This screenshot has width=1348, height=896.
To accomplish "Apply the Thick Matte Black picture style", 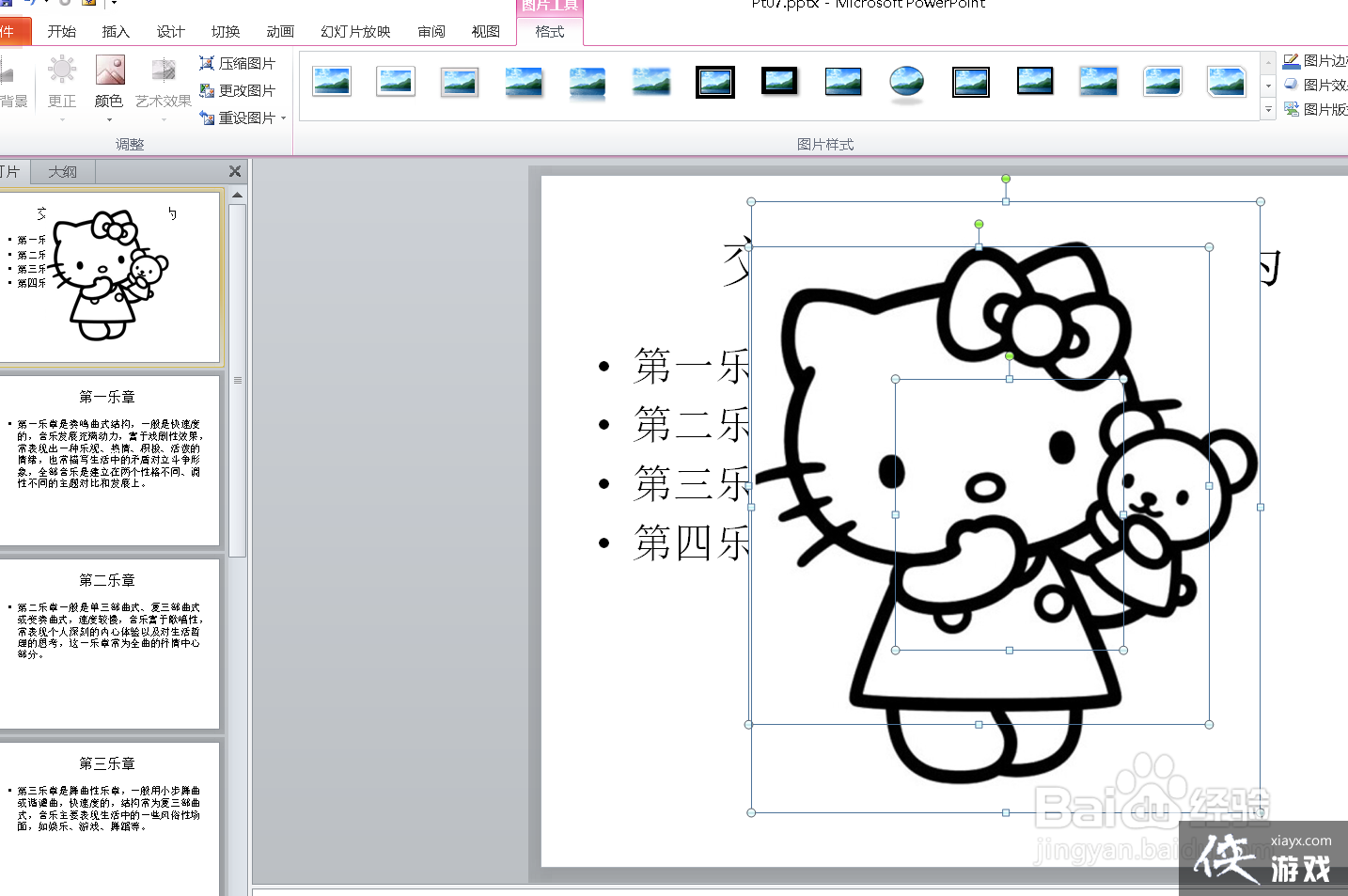I will pos(779,82).
